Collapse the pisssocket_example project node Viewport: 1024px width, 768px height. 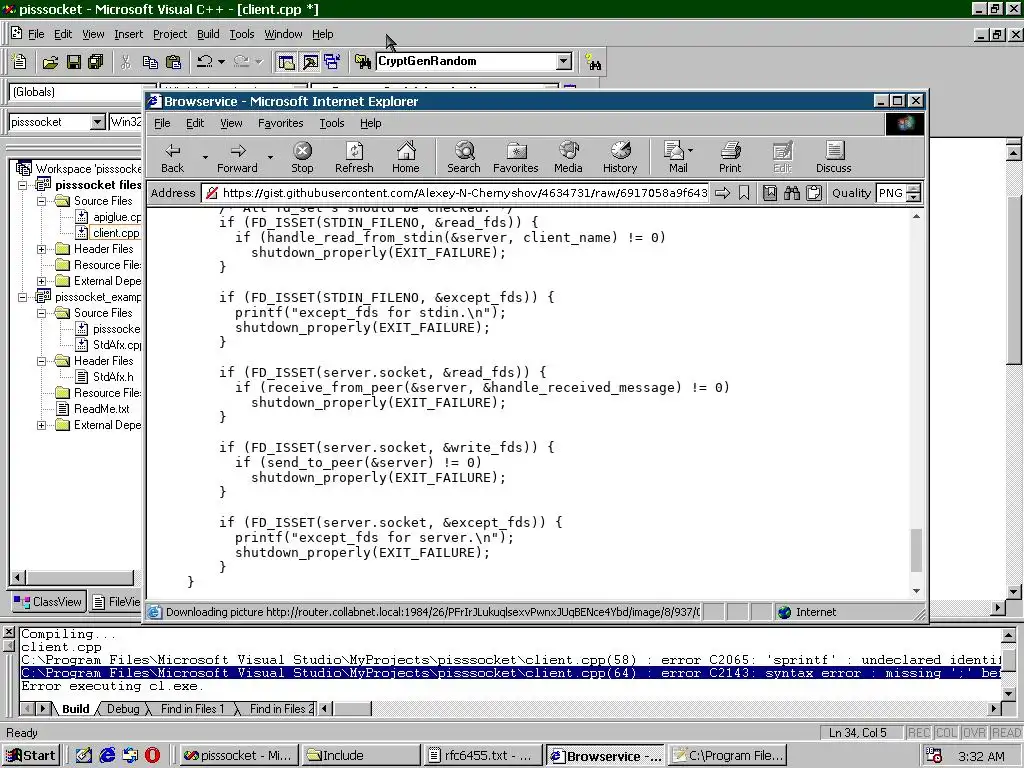[x=23, y=297]
